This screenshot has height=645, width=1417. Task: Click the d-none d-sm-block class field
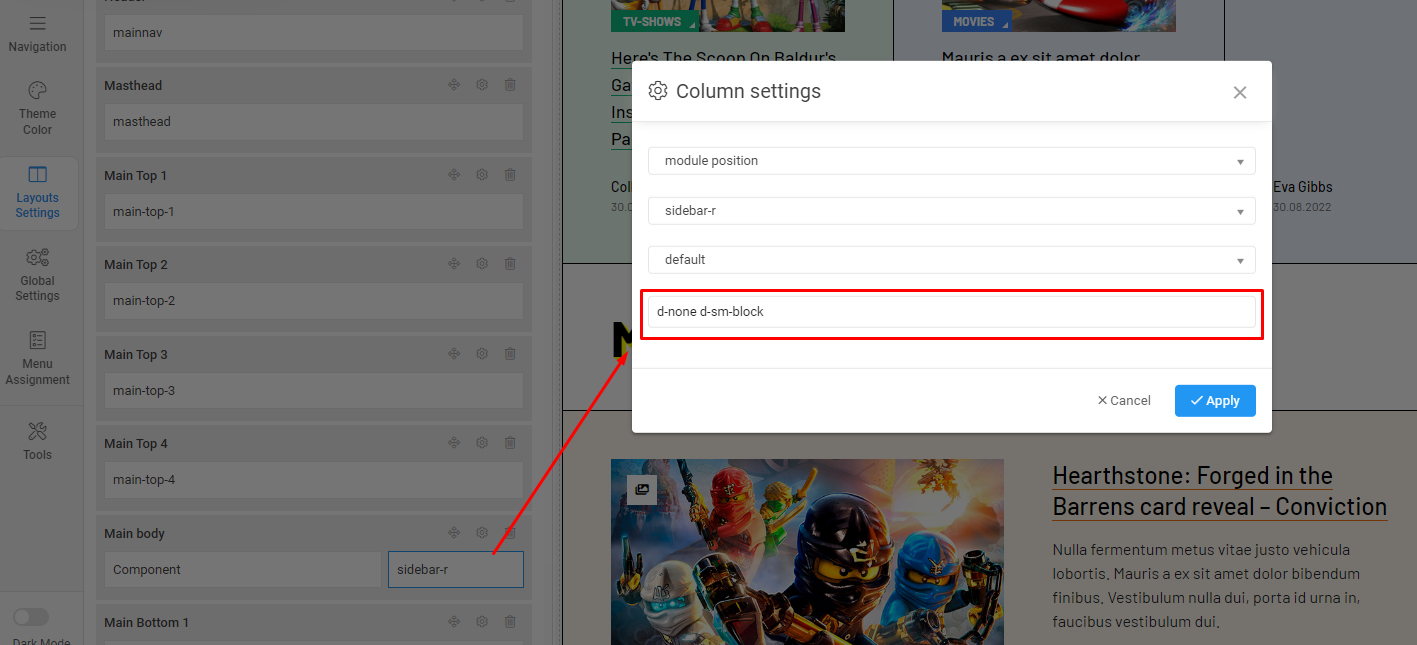pyautogui.click(x=951, y=312)
